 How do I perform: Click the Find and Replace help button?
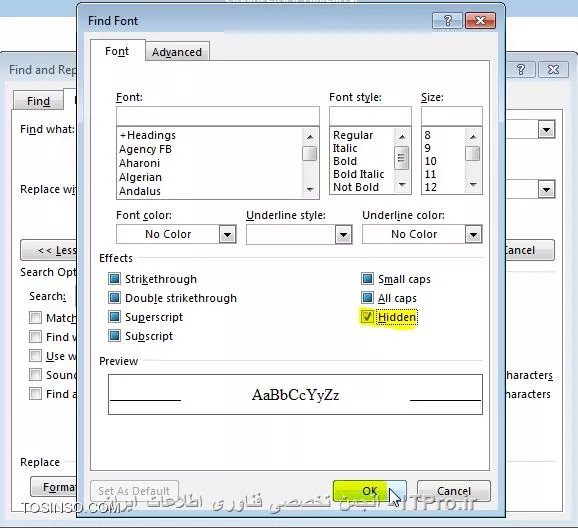(x=520, y=69)
